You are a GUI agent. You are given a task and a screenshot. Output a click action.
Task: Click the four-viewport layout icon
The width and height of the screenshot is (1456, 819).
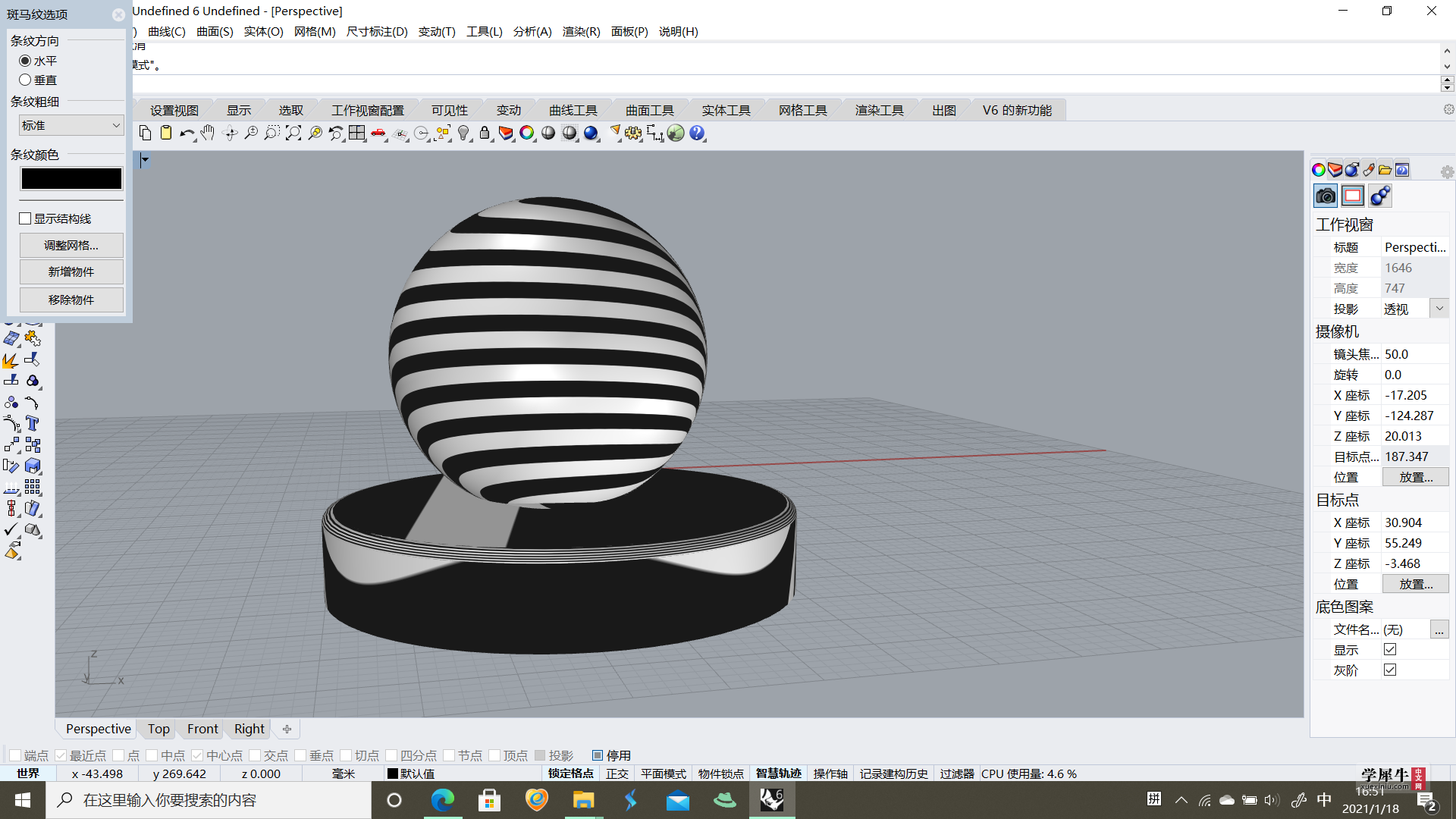tap(356, 133)
